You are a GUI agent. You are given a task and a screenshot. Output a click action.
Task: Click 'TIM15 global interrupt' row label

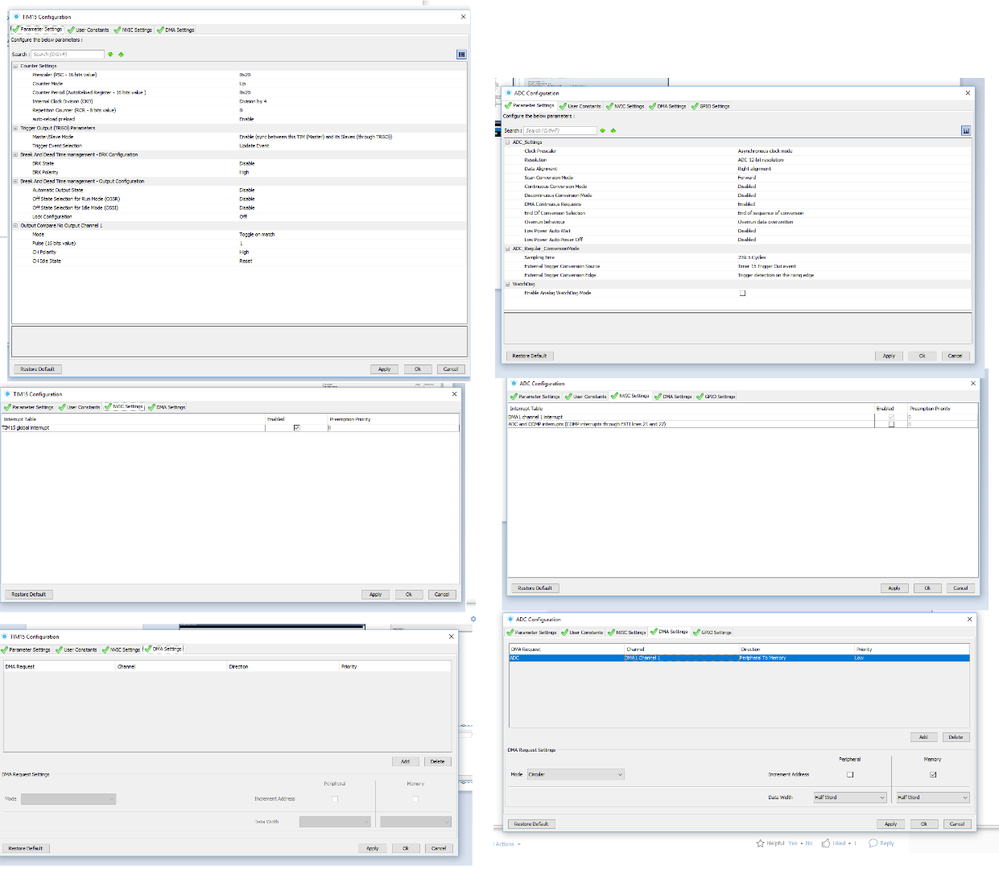pyautogui.click(x=25, y=428)
